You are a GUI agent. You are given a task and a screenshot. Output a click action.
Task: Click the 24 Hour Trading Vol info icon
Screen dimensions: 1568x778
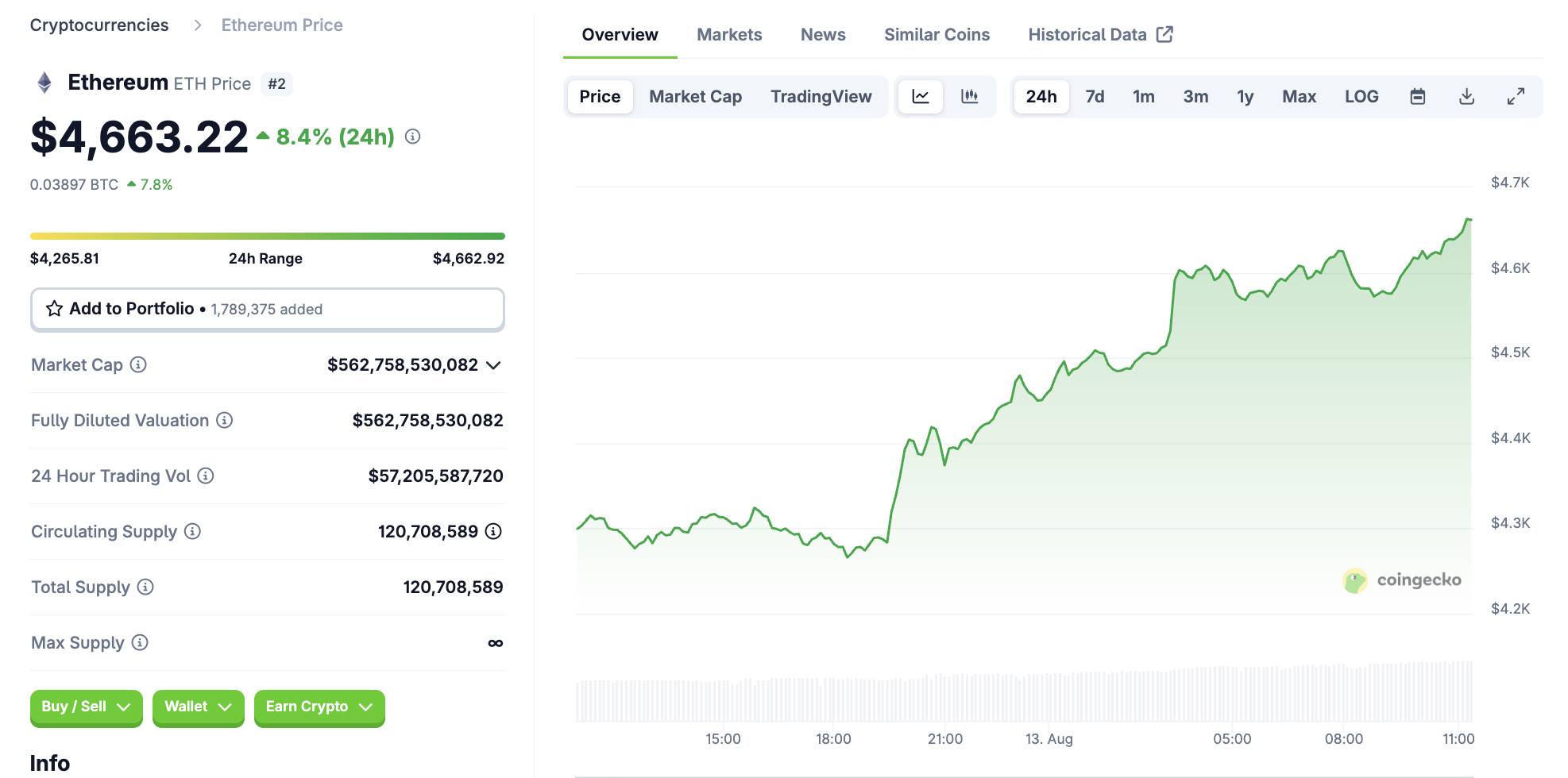click(206, 476)
